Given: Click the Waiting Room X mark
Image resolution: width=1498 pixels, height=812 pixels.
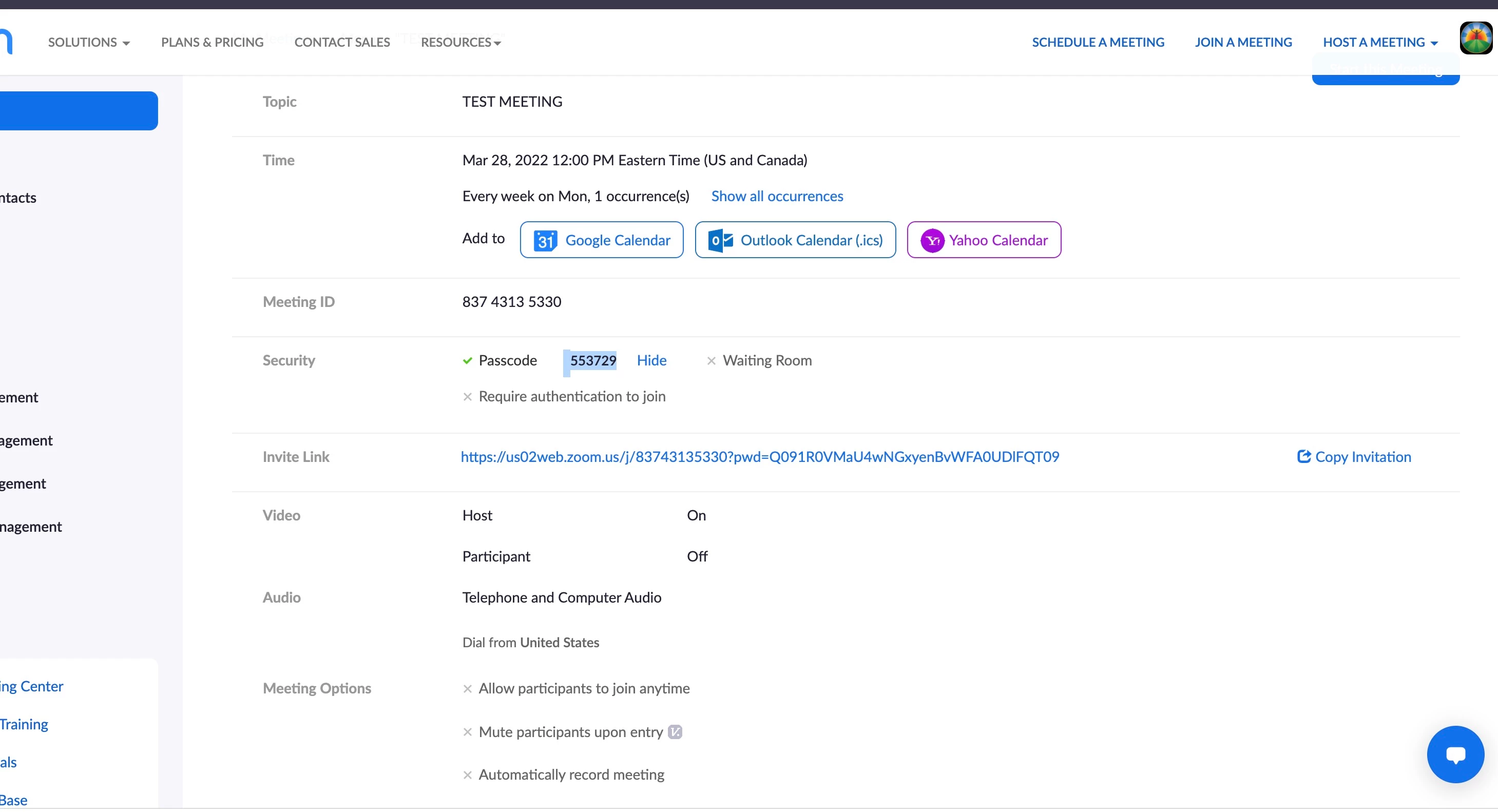Looking at the screenshot, I should (710, 361).
